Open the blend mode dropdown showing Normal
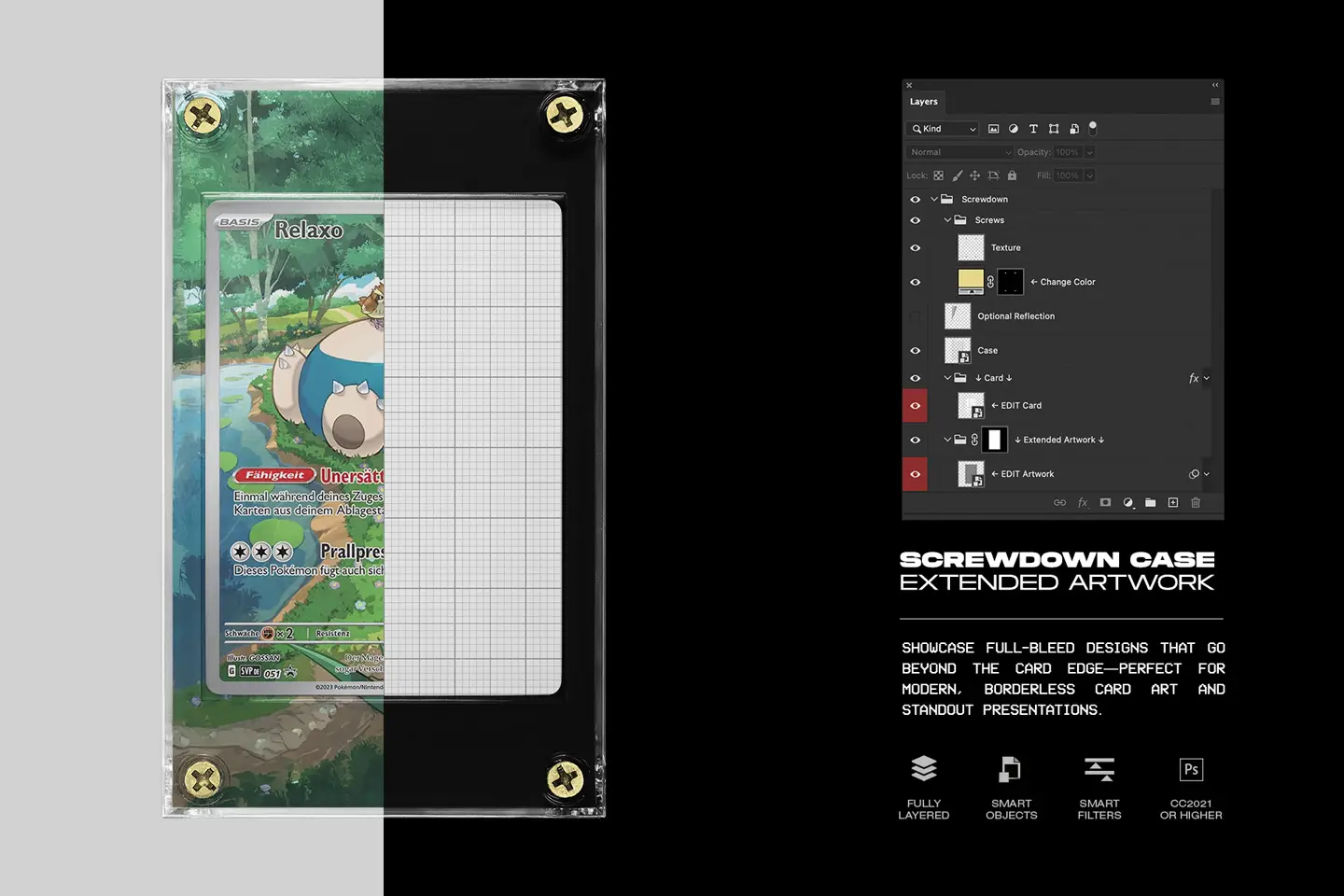 tap(959, 151)
